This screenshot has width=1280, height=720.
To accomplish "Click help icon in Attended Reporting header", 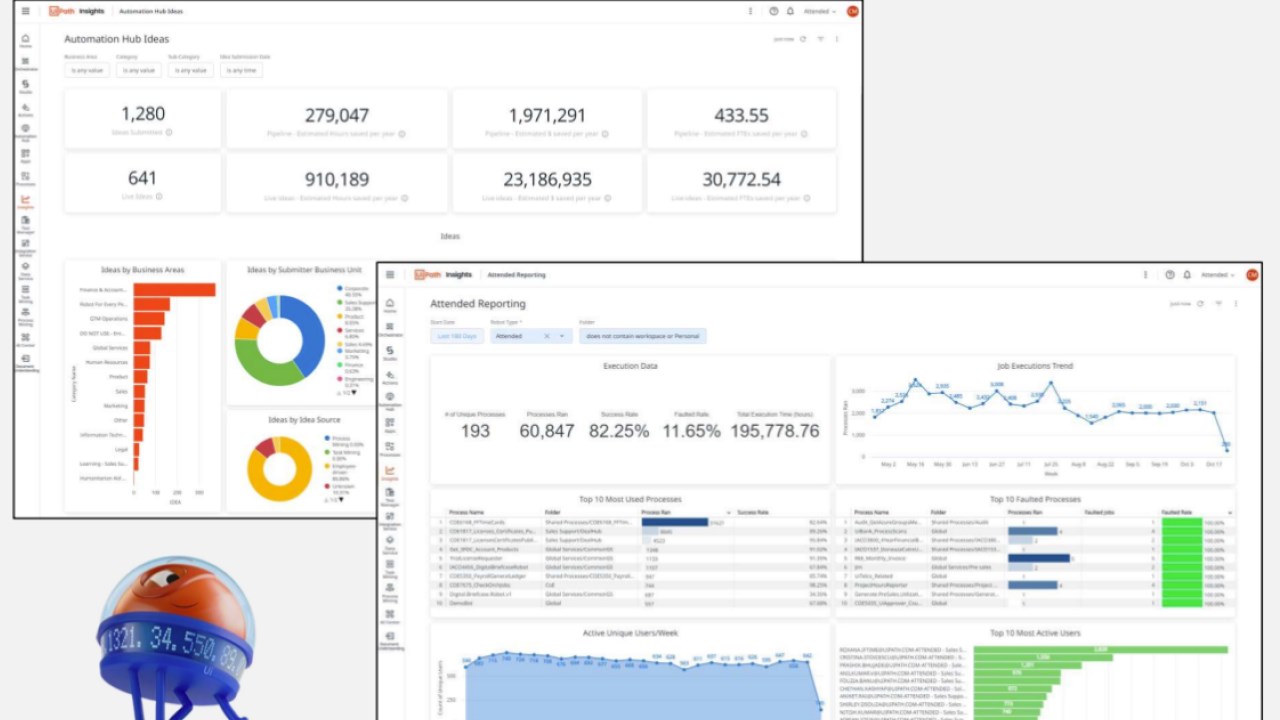I will click(x=1170, y=274).
